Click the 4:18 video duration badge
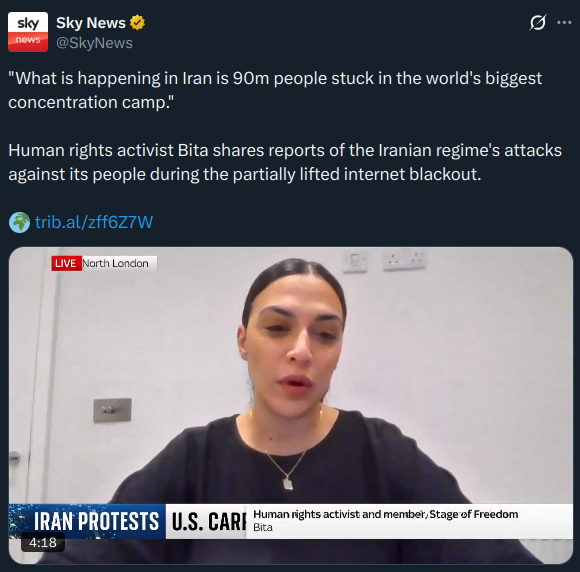The image size is (580, 572). tap(43, 542)
